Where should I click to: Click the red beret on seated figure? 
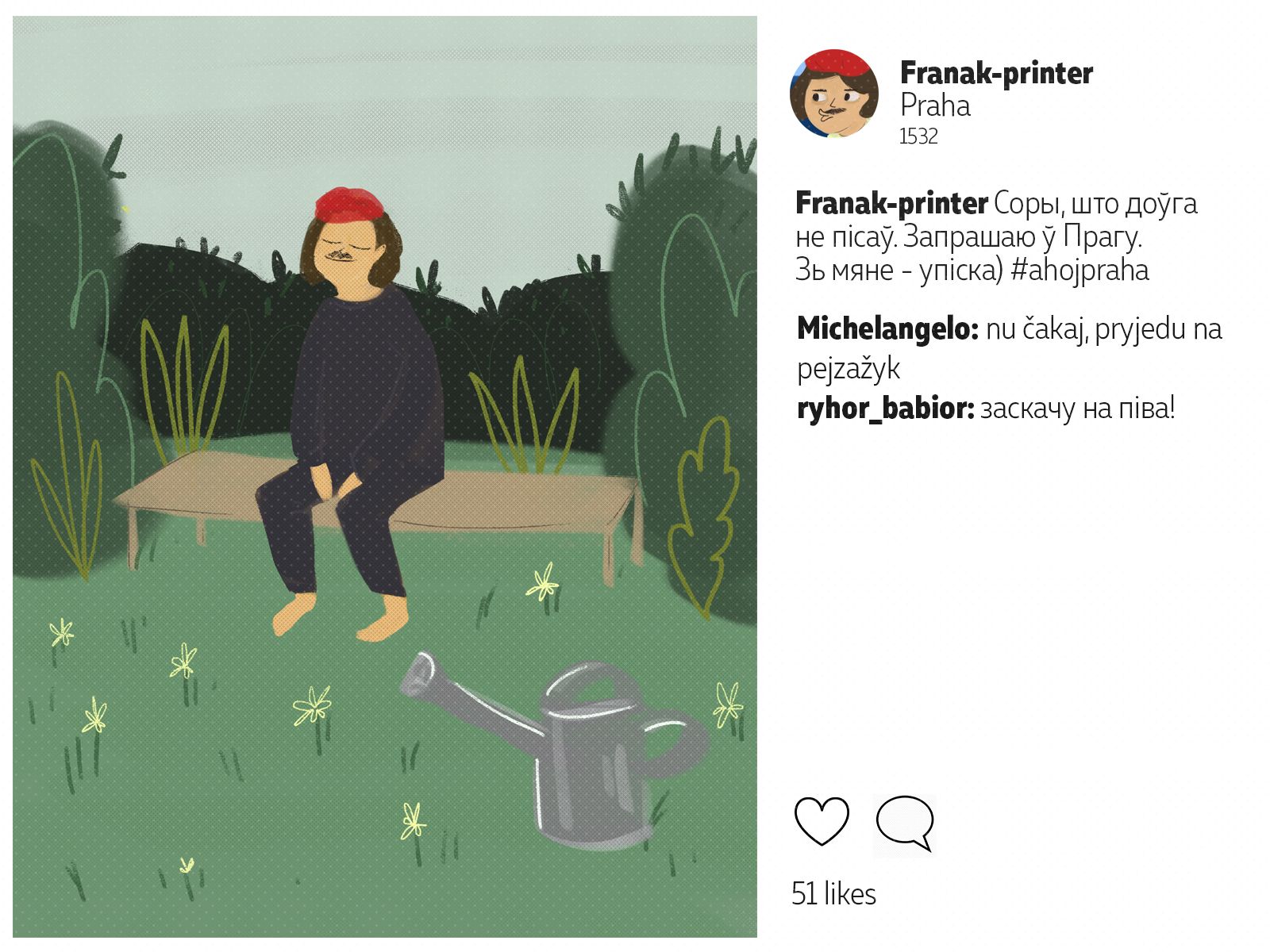349,205
